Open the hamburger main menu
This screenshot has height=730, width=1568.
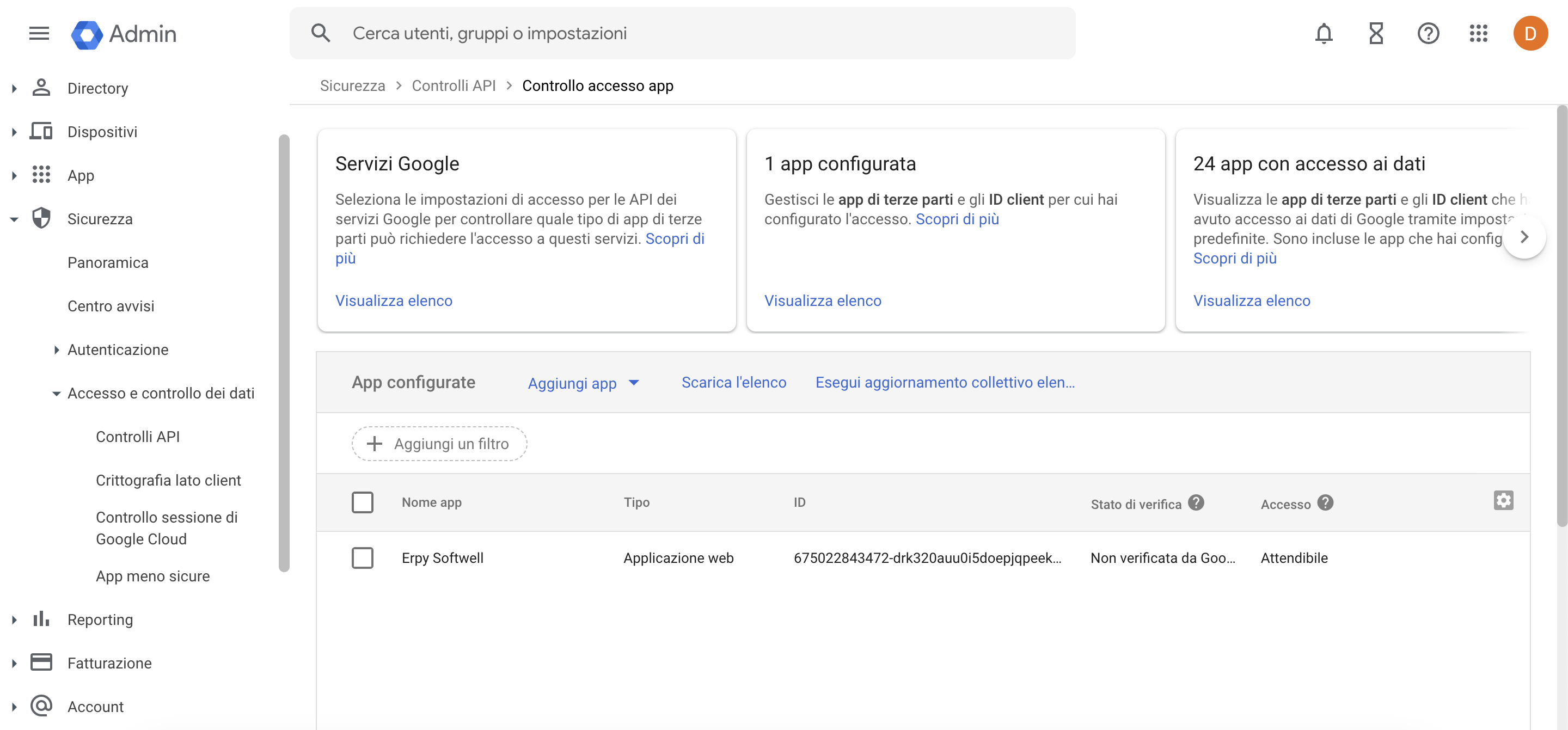pos(39,34)
